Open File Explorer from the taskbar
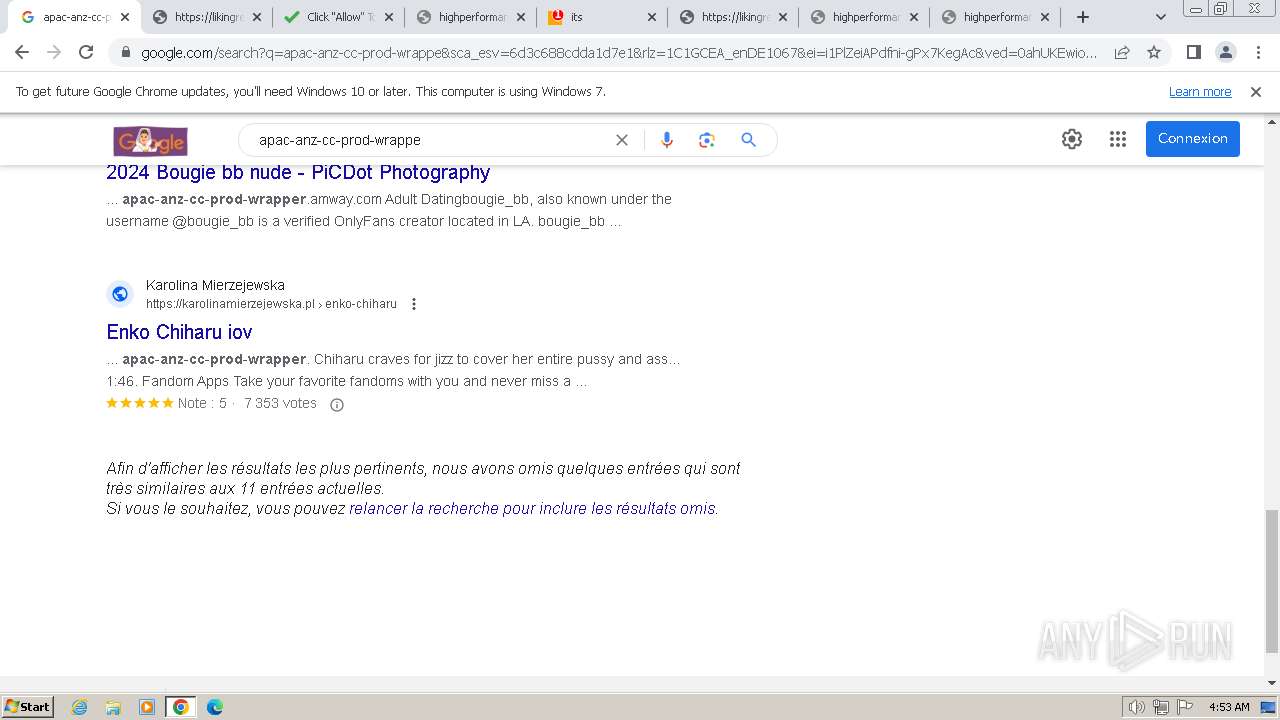1280x720 pixels. point(113,707)
